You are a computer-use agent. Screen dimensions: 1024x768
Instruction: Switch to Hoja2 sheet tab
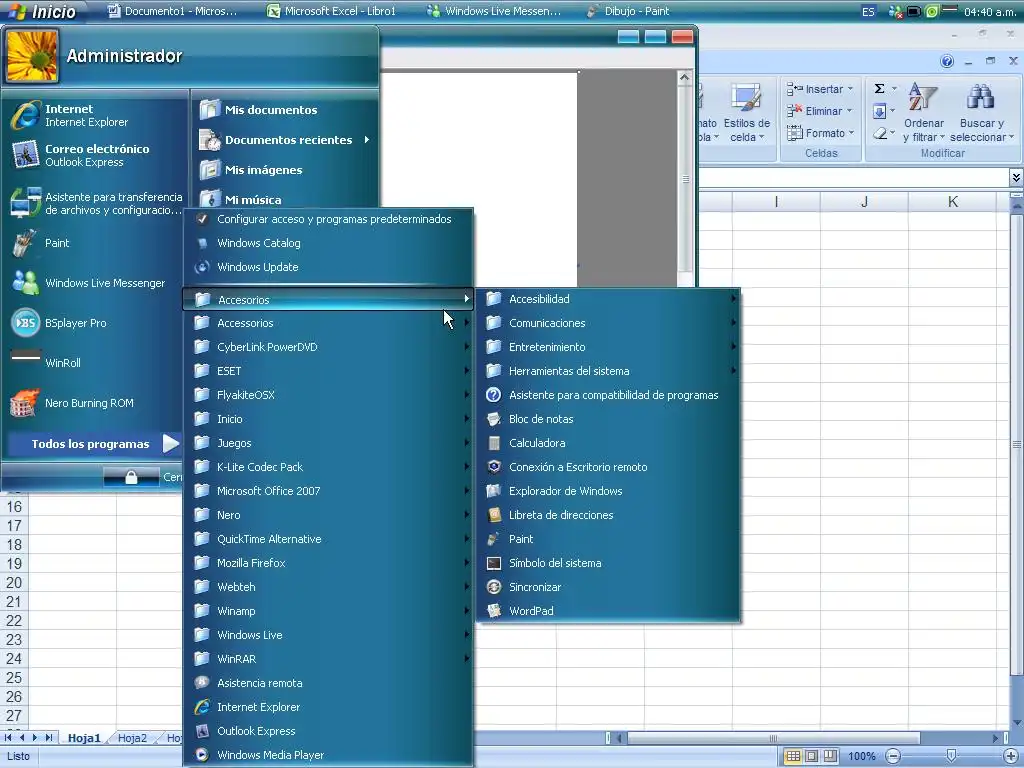point(132,738)
